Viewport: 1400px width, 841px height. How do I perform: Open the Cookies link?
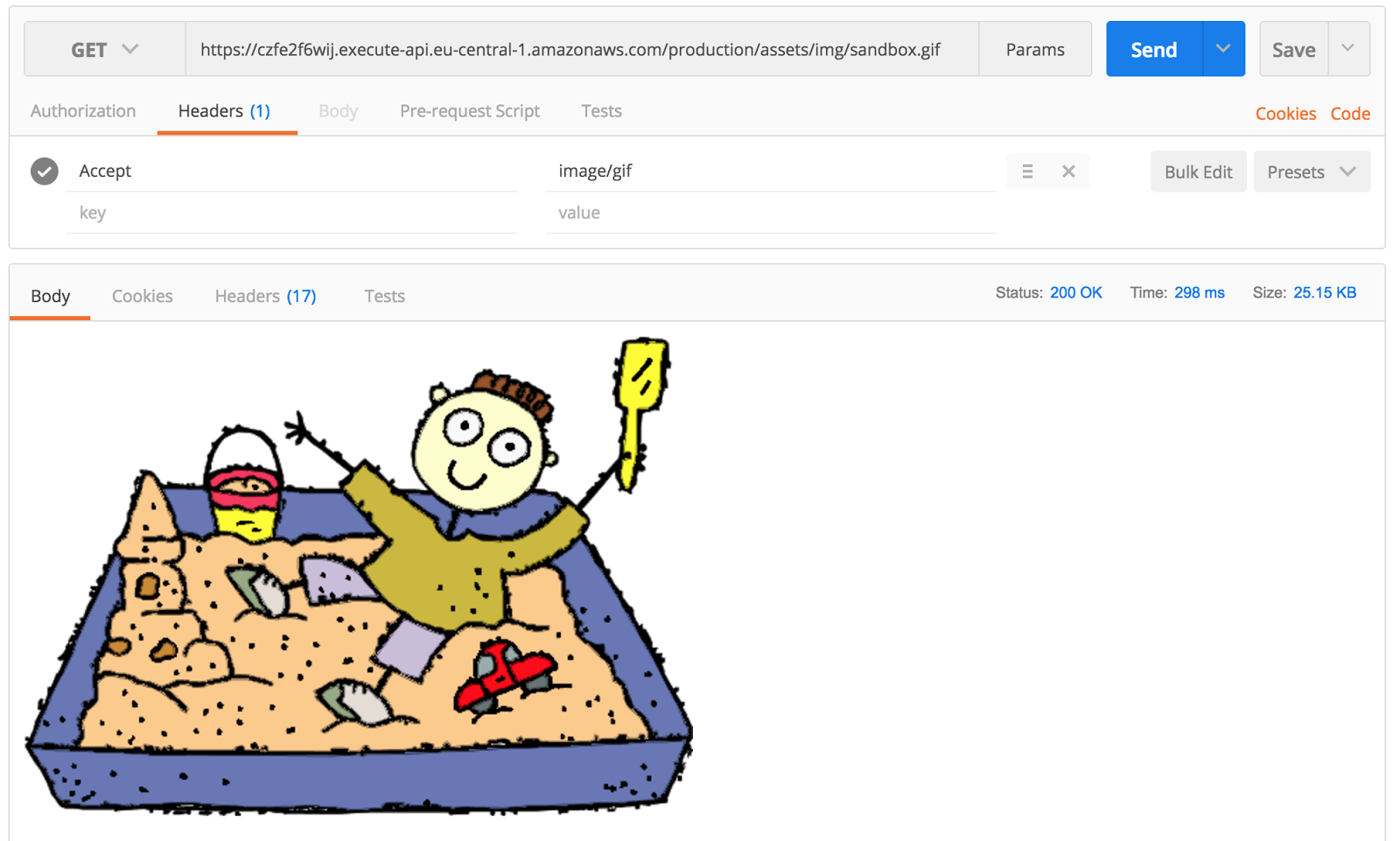(1285, 114)
